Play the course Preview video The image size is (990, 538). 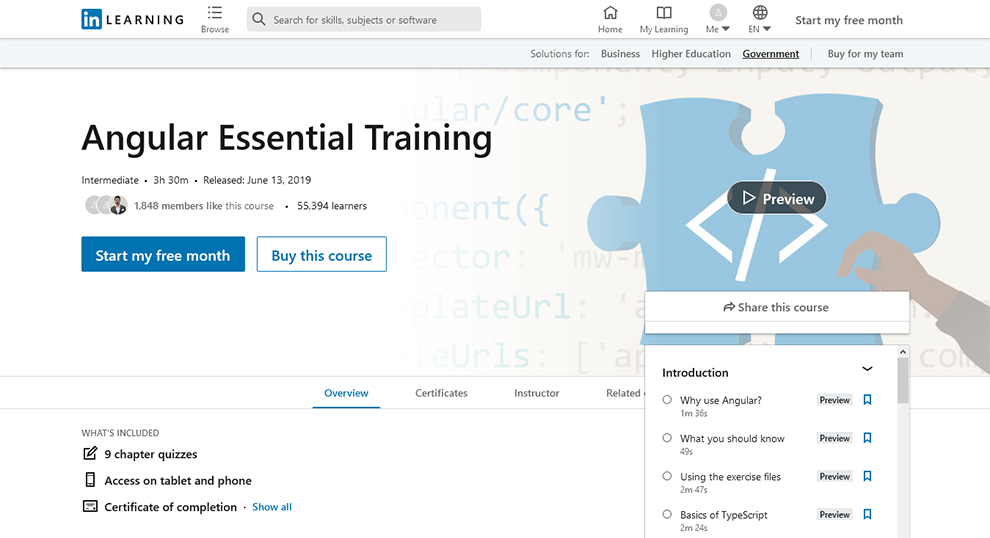(x=777, y=198)
